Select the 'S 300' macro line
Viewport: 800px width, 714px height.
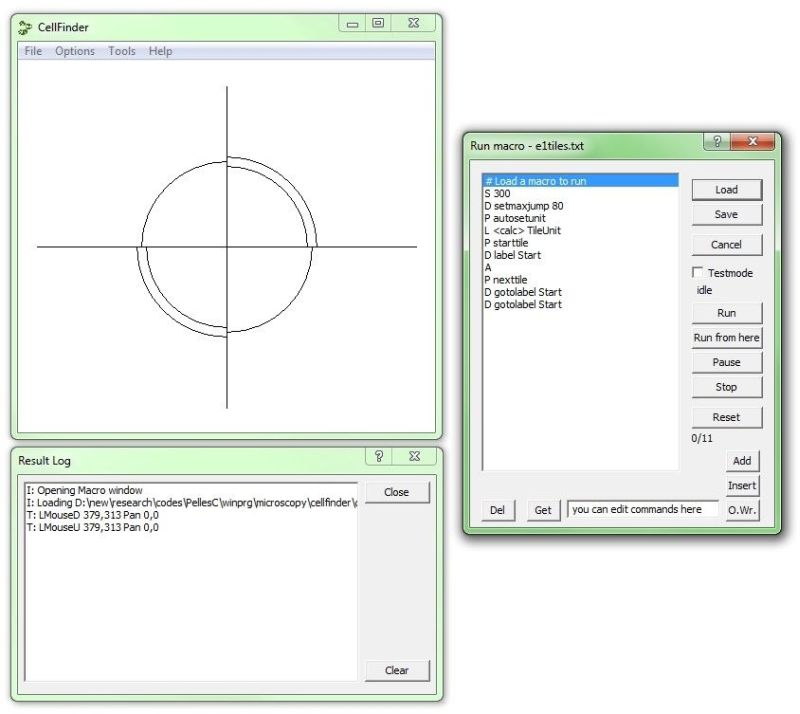580,193
